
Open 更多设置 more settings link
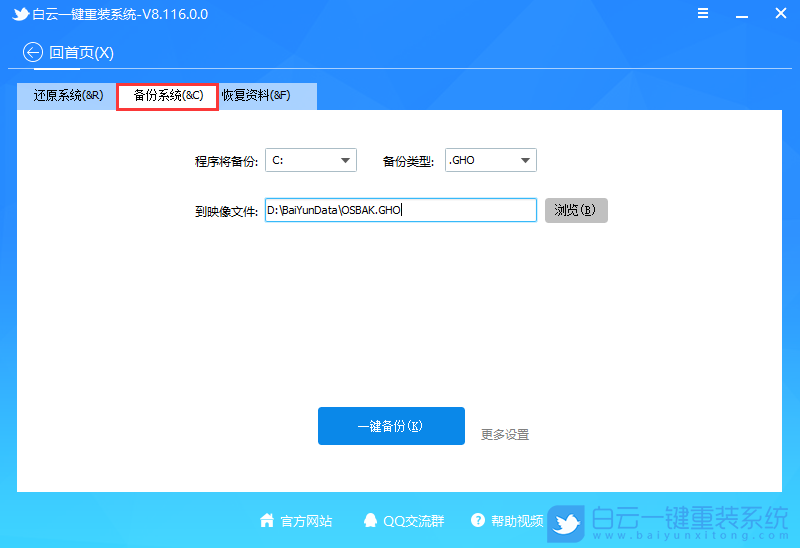pyautogui.click(x=505, y=435)
